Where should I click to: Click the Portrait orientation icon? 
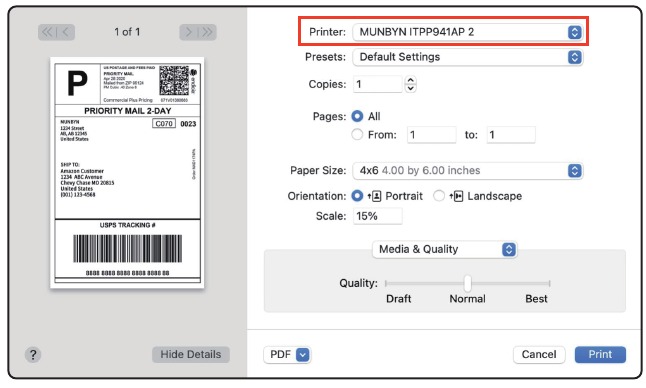[x=374, y=196]
